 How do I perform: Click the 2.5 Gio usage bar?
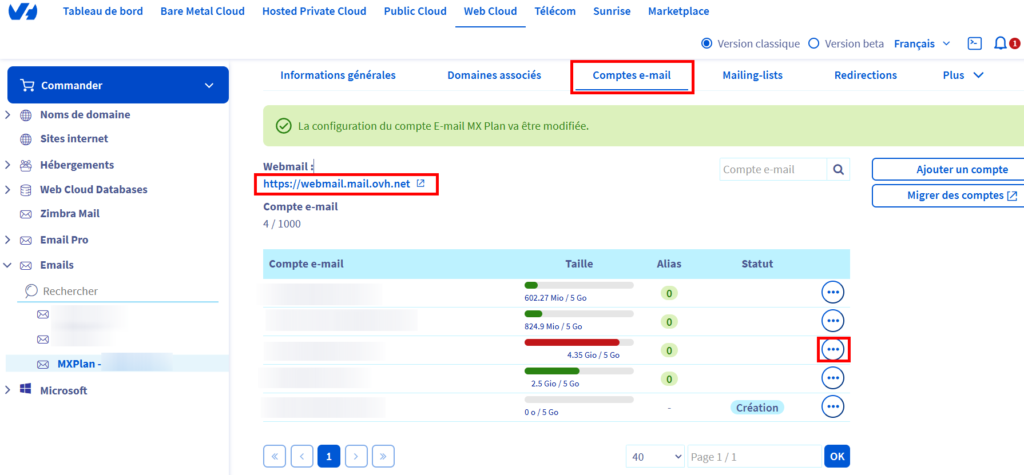click(579, 371)
